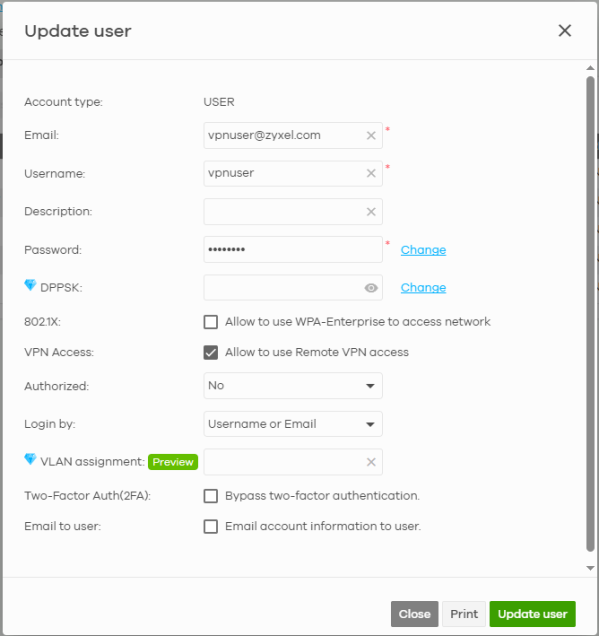Show DPPSK value with the eye icon
Image resolution: width=599 pixels, height=636 pixels.
(x=371, y=288)
